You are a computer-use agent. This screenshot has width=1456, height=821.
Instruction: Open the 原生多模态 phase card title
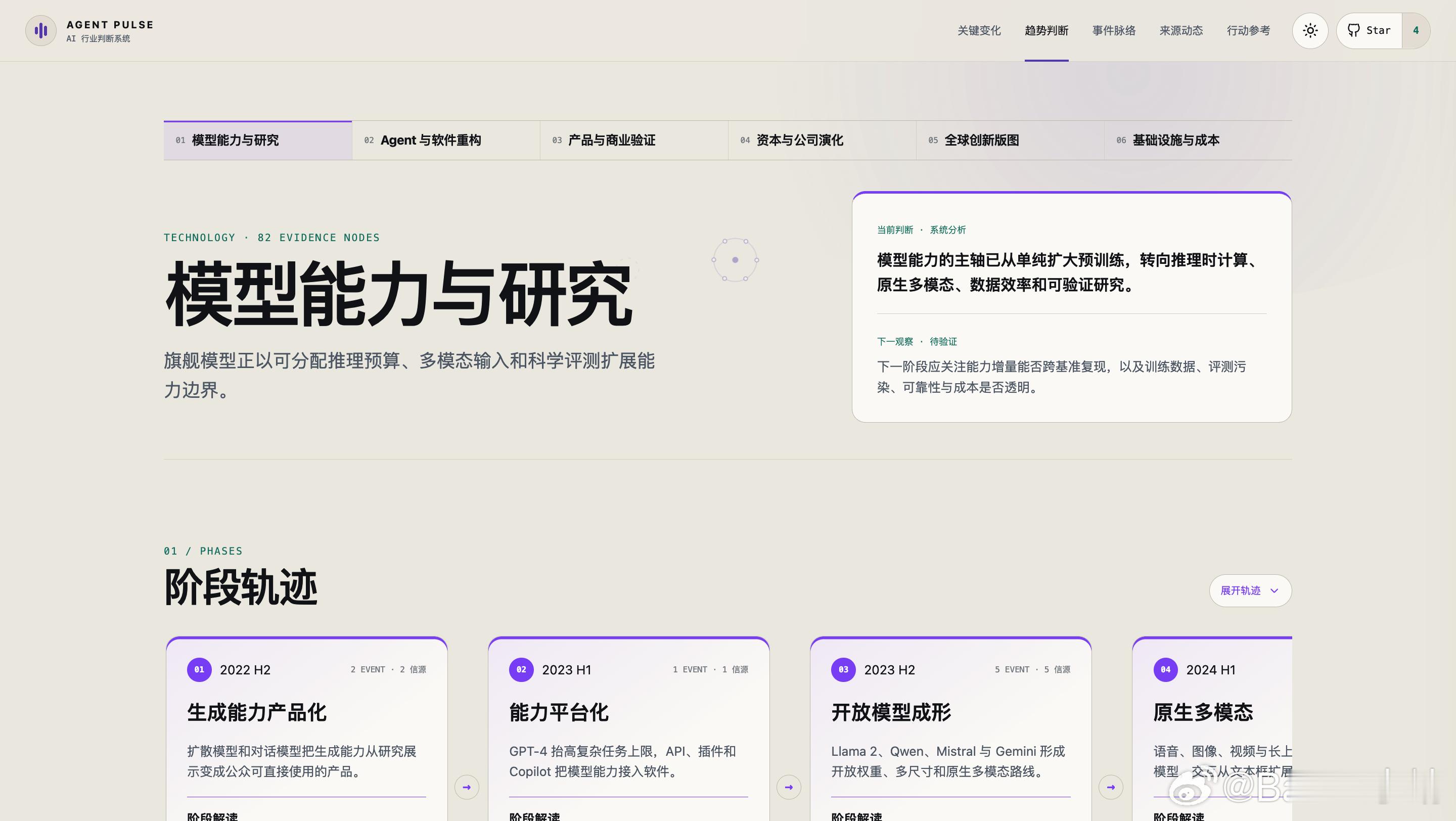(x=1203, y=712)
